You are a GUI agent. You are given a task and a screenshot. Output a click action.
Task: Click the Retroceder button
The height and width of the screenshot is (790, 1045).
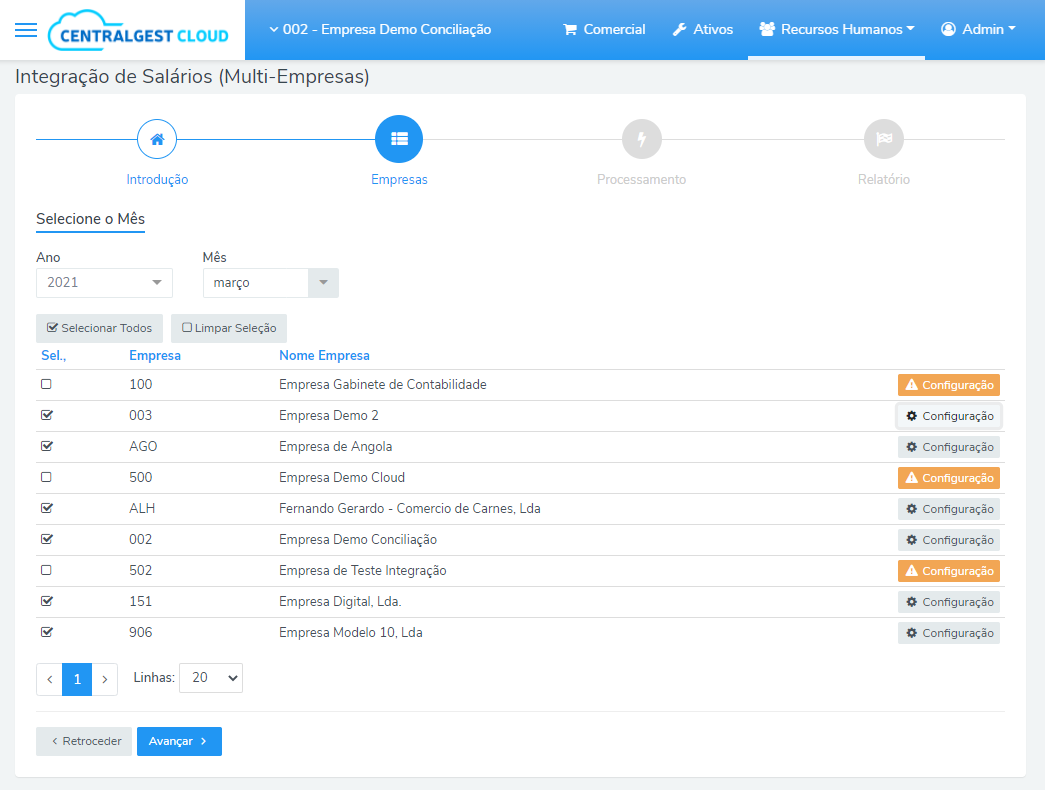[84, 741]
